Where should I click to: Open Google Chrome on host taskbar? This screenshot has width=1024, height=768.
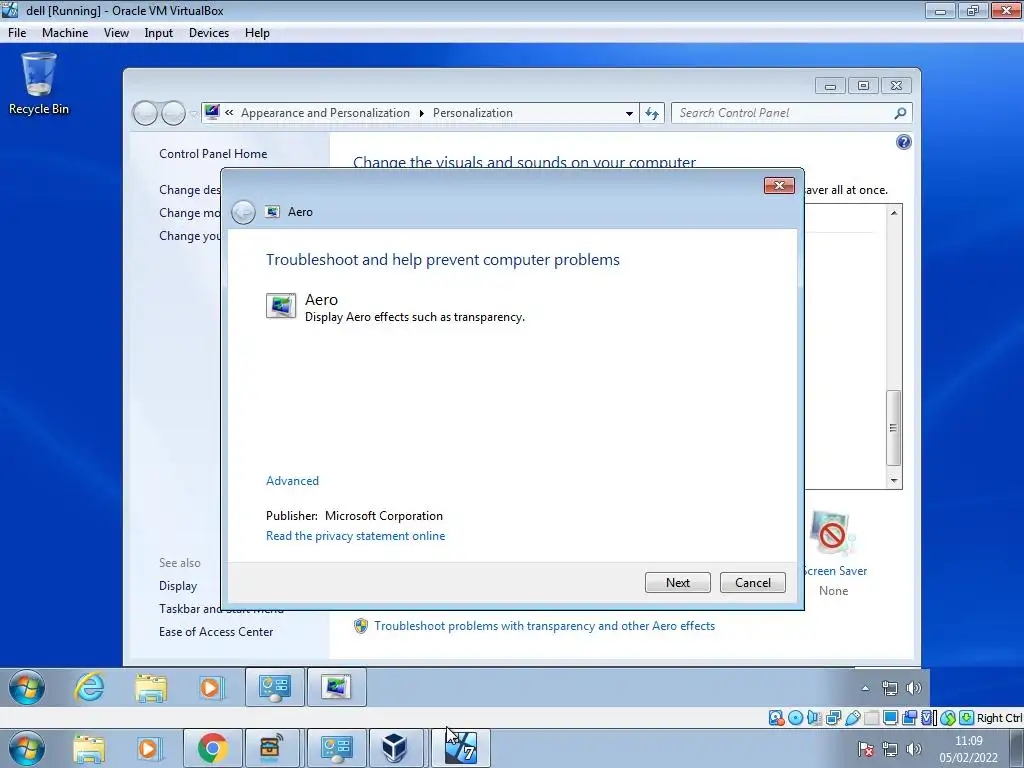[212, 748]
